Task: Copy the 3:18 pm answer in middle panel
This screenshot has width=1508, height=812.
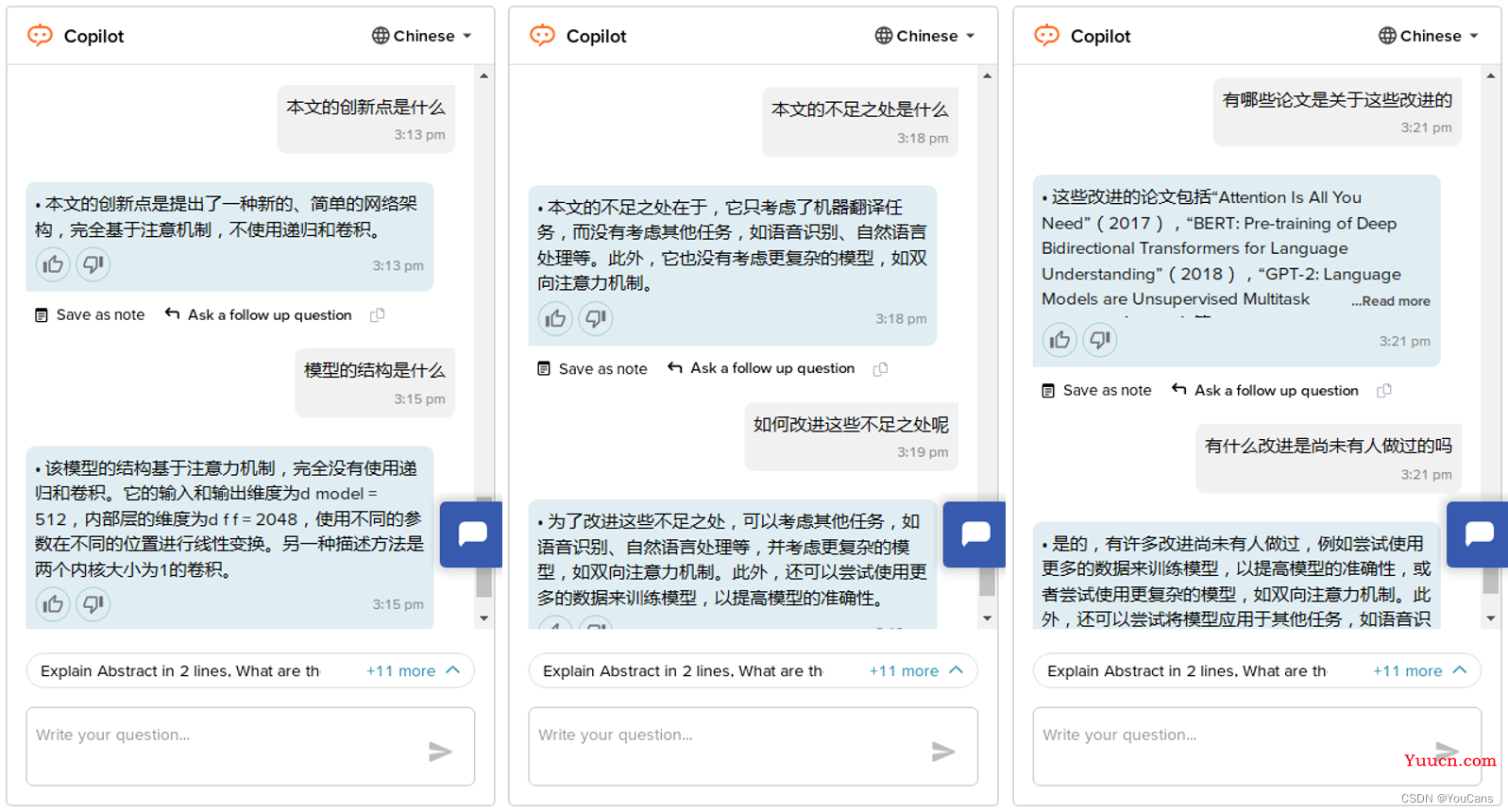Action: (881, 369)
